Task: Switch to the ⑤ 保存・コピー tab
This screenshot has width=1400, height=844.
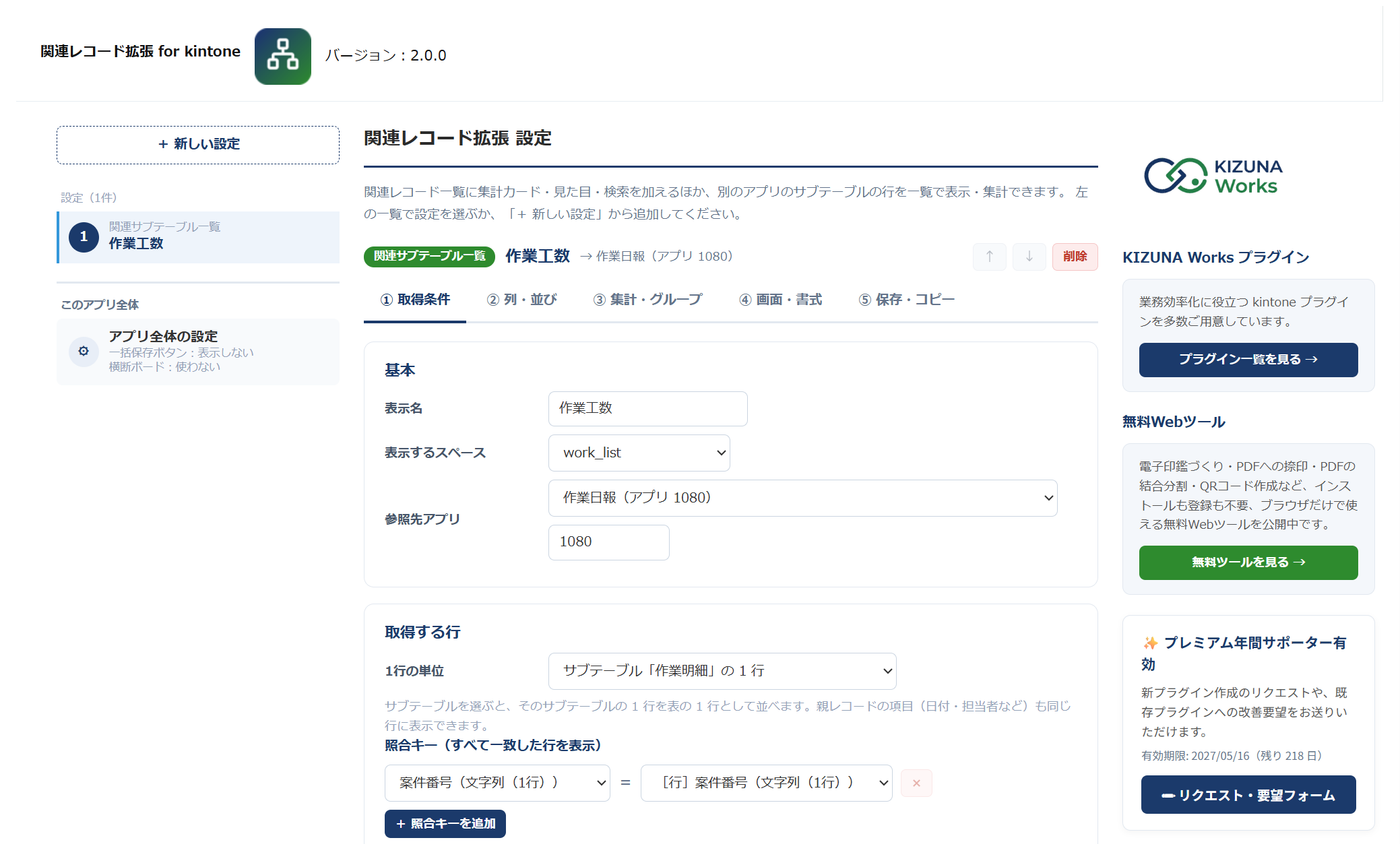Action: pyautogui.click(x=907, y=300)
